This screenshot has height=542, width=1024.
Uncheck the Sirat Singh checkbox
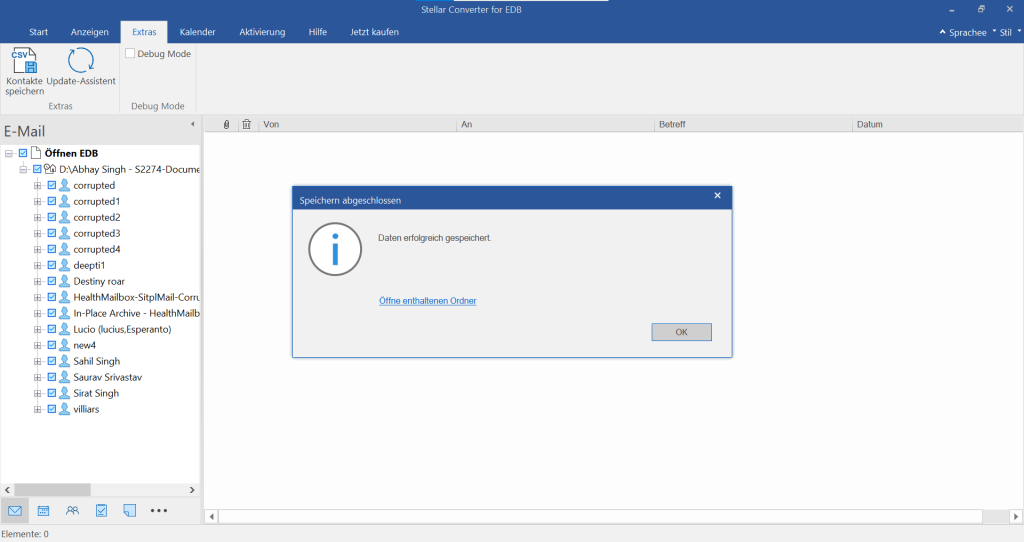(x=52, y=393)
